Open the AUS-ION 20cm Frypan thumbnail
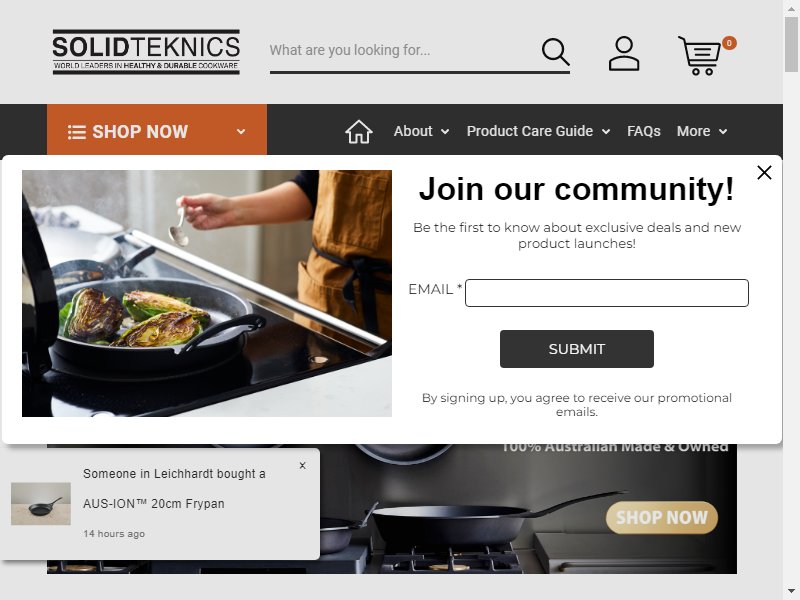Screen dimensions: 800x600 41,504
